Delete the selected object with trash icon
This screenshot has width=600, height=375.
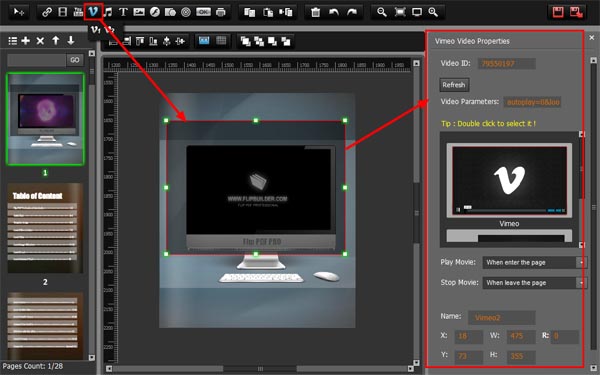[315, 12]
